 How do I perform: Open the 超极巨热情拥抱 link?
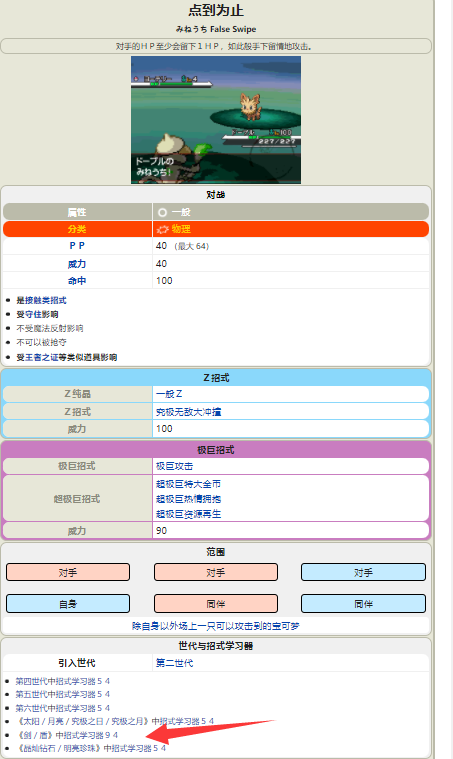188,499
